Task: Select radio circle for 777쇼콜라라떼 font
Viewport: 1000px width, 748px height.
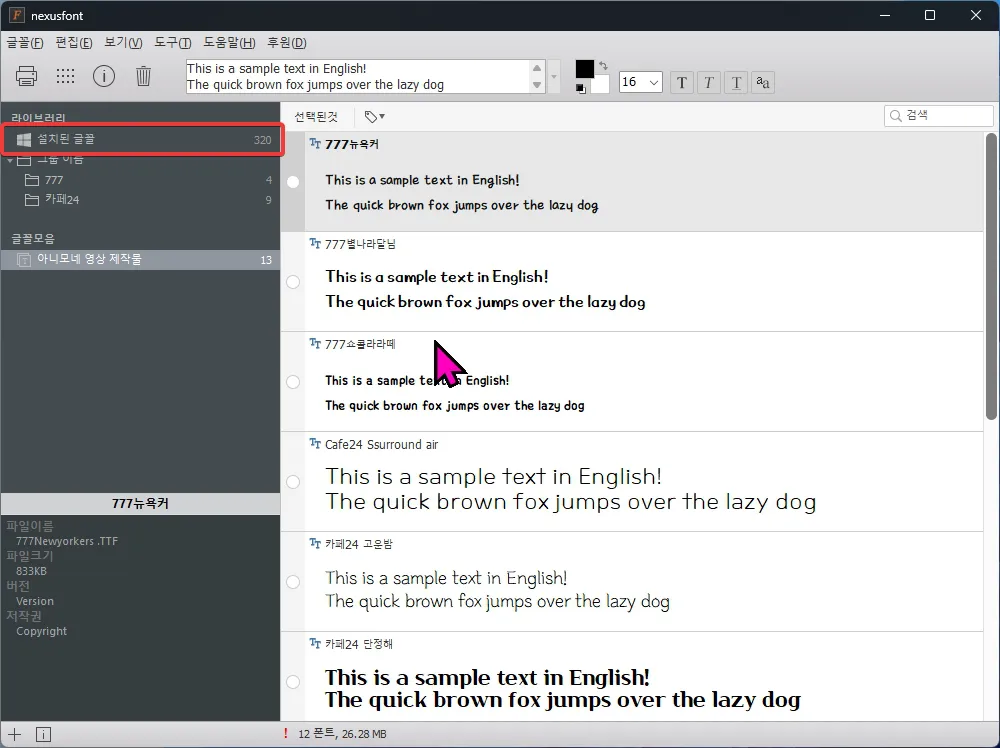Action: tap(293, 381)
